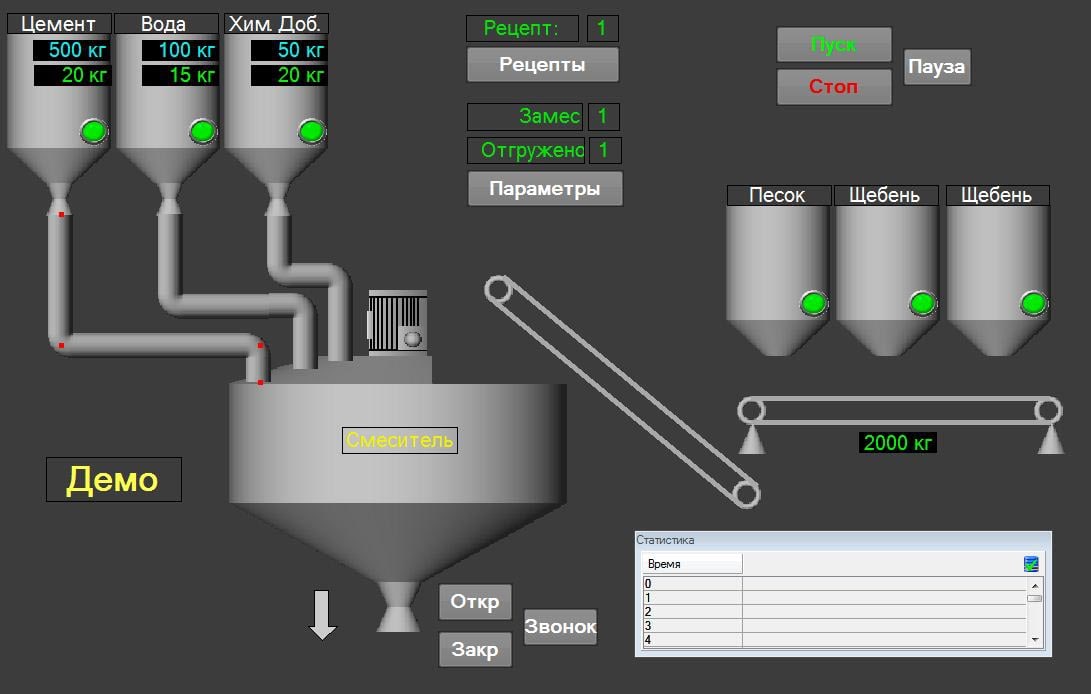The image size is (1091, 694).
Task: Toggle the Хим. Доб. tank green indicator
Action: coord(312,131)
